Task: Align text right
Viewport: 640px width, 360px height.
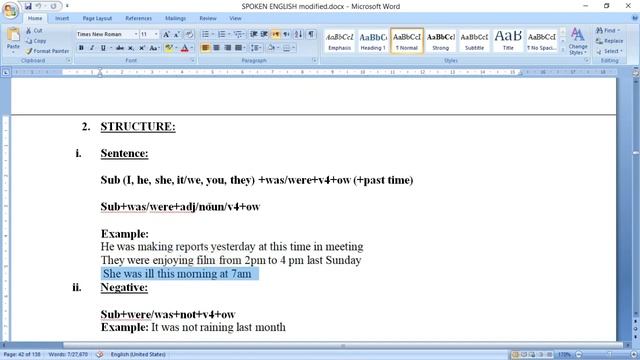Action: pyautogui.click(x=227, y=48)
